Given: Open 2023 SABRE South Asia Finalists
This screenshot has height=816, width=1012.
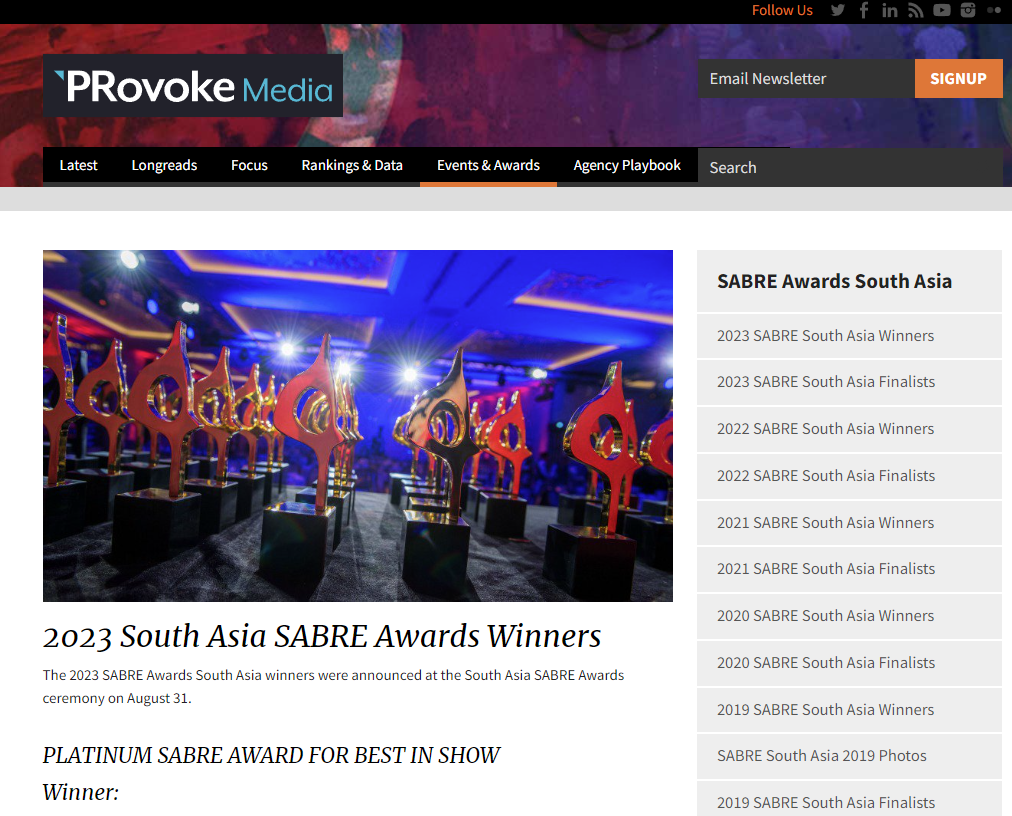Looking at the screenshot, I should coord(825,382).
